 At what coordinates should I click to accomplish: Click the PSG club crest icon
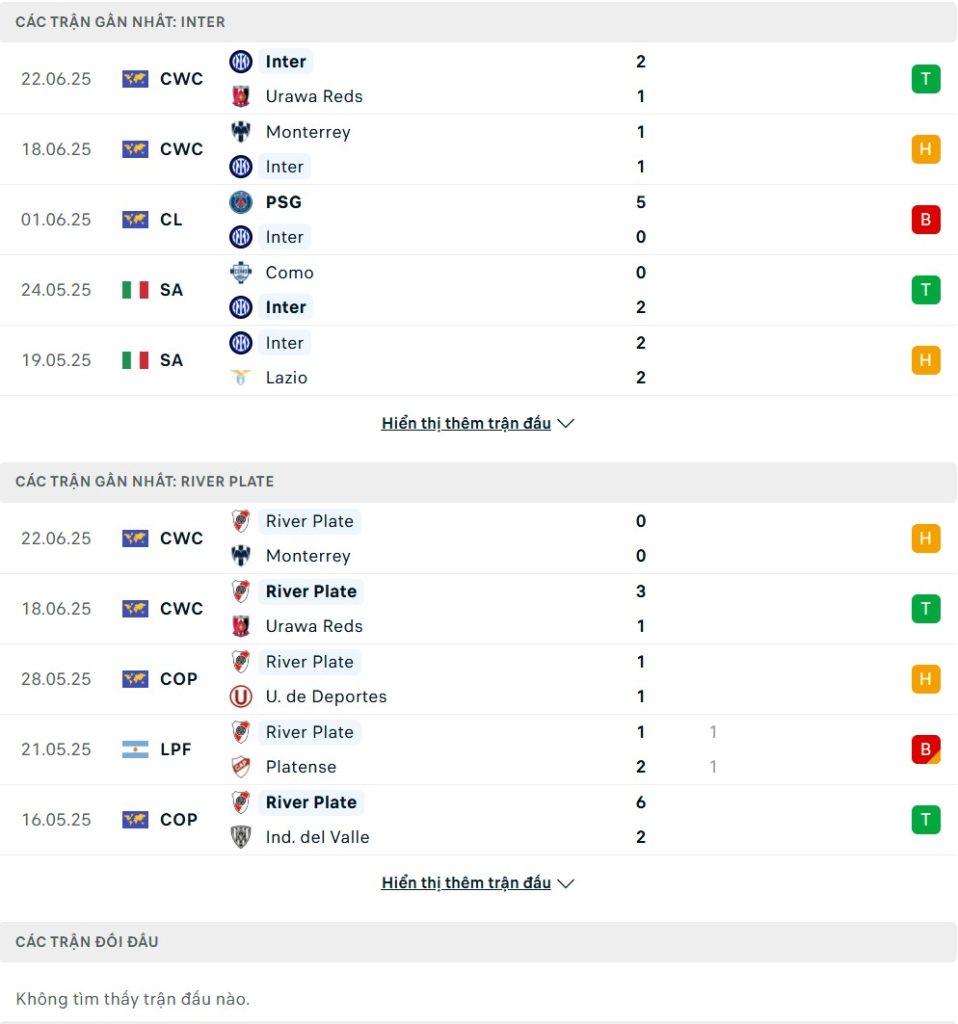pyautogui.click(x=240, y=202)
